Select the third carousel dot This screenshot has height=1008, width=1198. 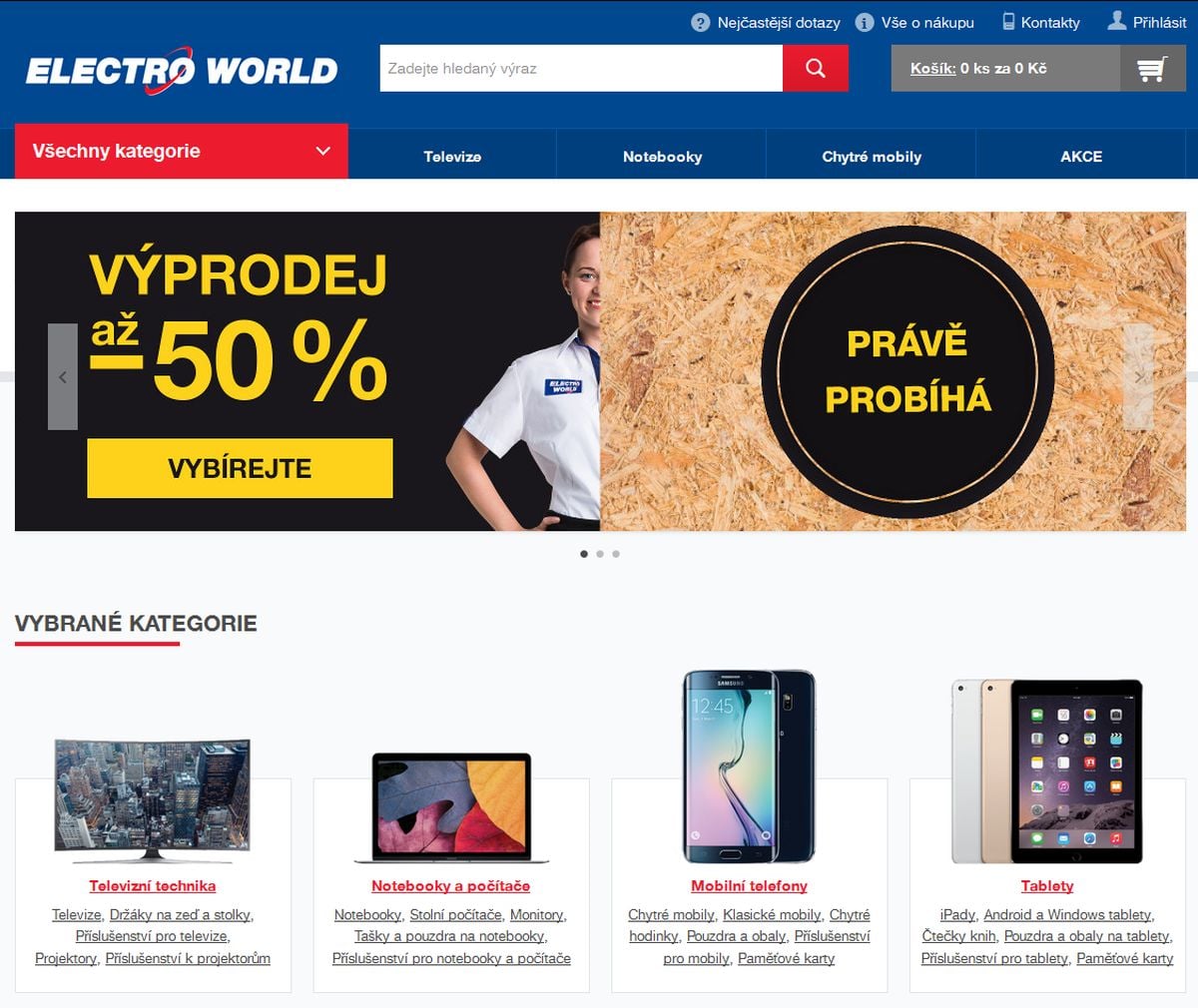(616, 554)
